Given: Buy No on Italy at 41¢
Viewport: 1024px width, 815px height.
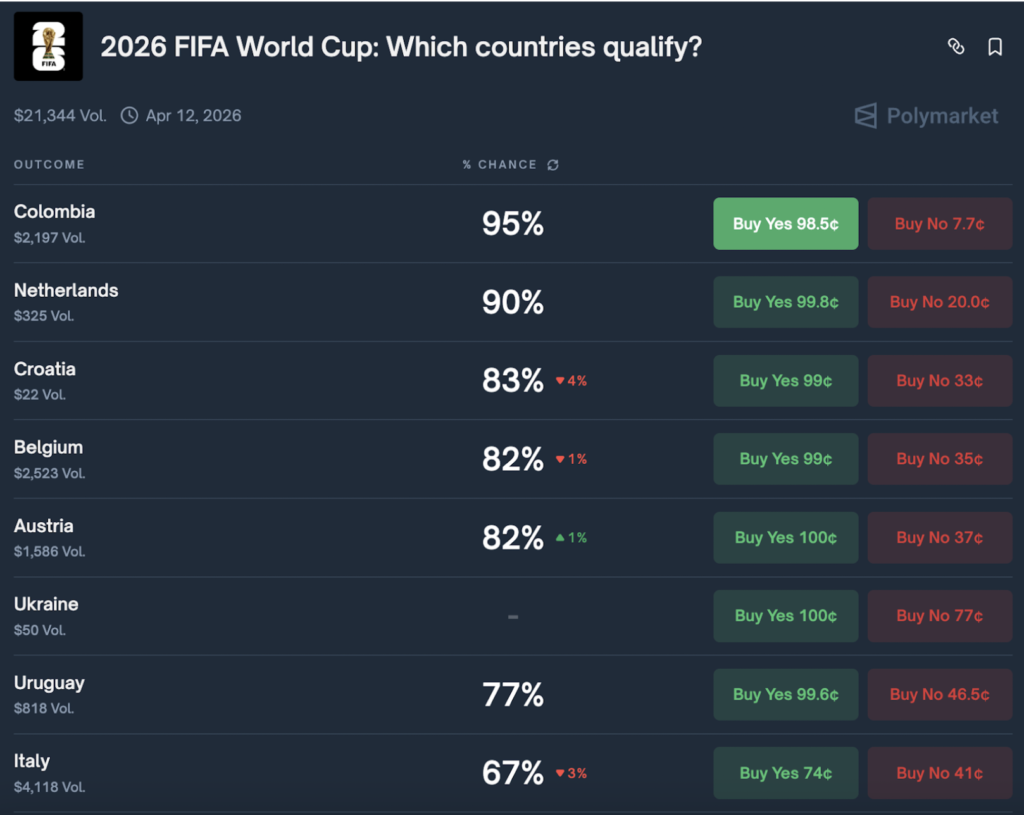Looking at the screenshot, I should click(940, 773).
